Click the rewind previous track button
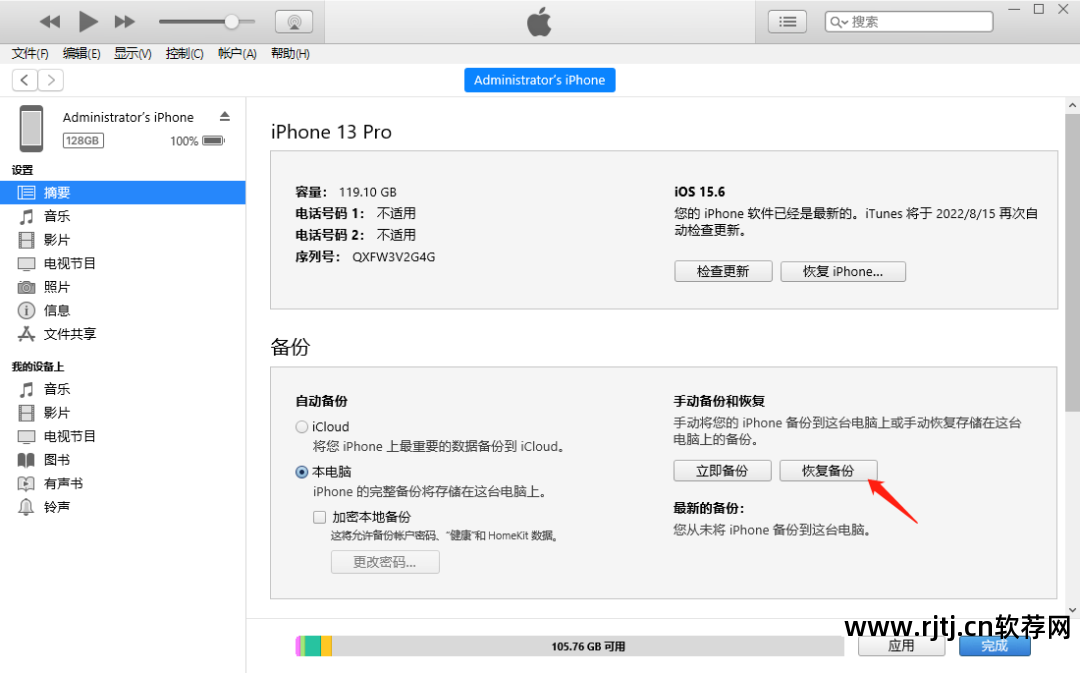The image size is (1080, 673). 50,22
